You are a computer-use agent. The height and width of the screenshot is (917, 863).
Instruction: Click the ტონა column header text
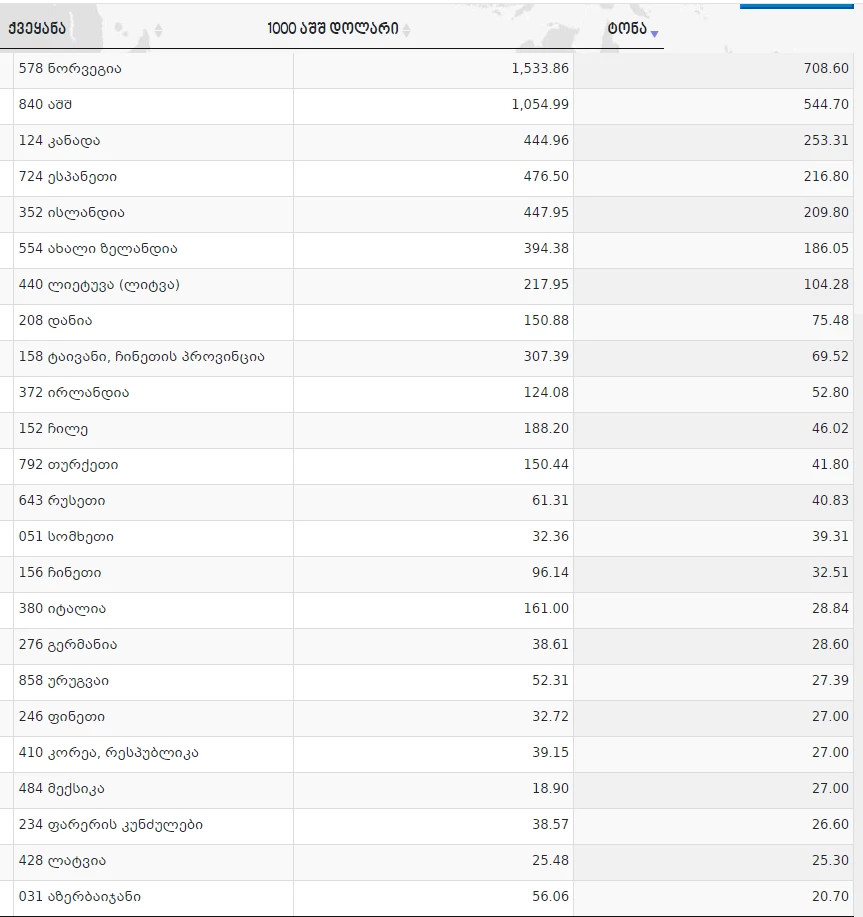pos(626,29)
